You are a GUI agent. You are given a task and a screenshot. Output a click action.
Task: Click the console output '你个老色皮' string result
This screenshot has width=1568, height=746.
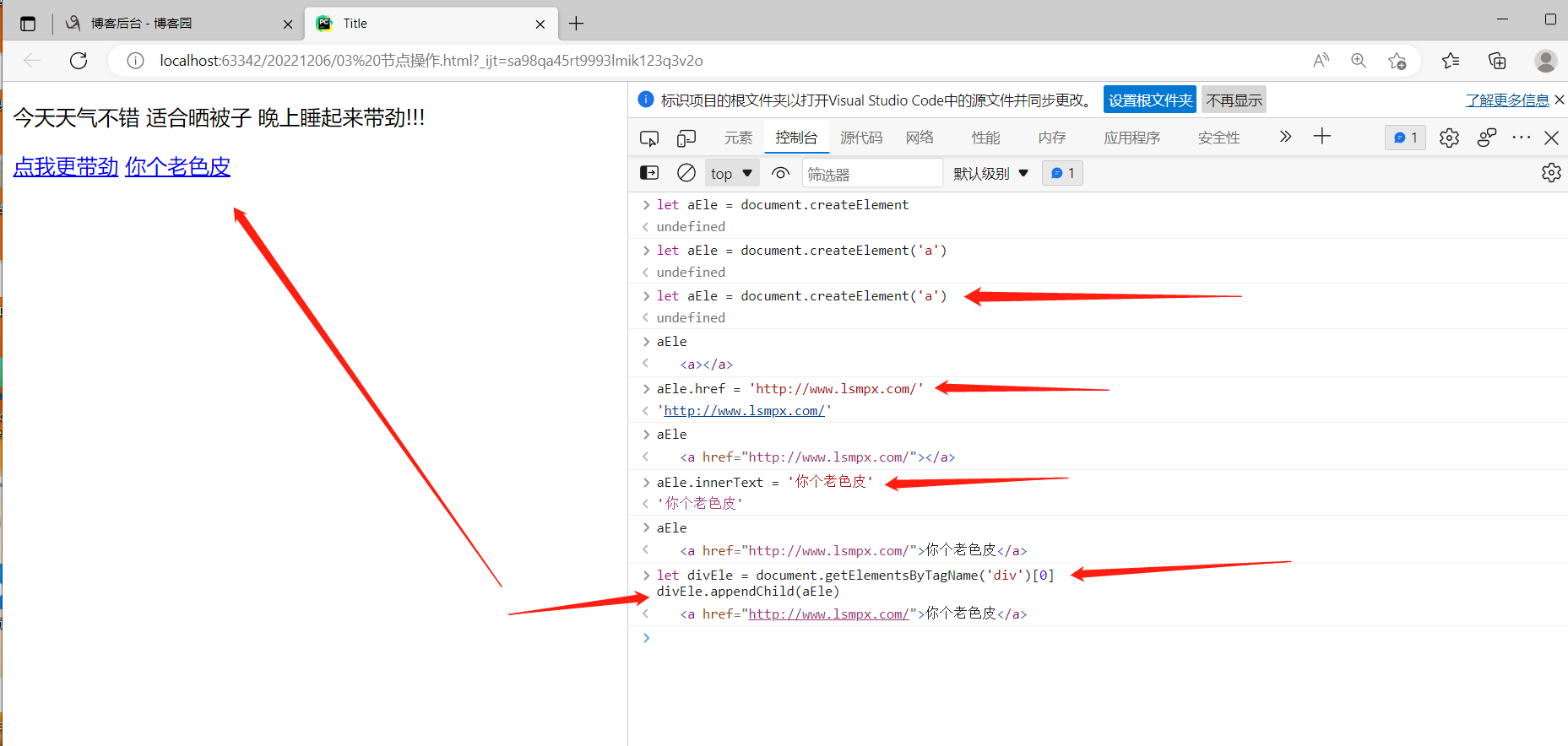pyautogui.click(x=700, y=504)
